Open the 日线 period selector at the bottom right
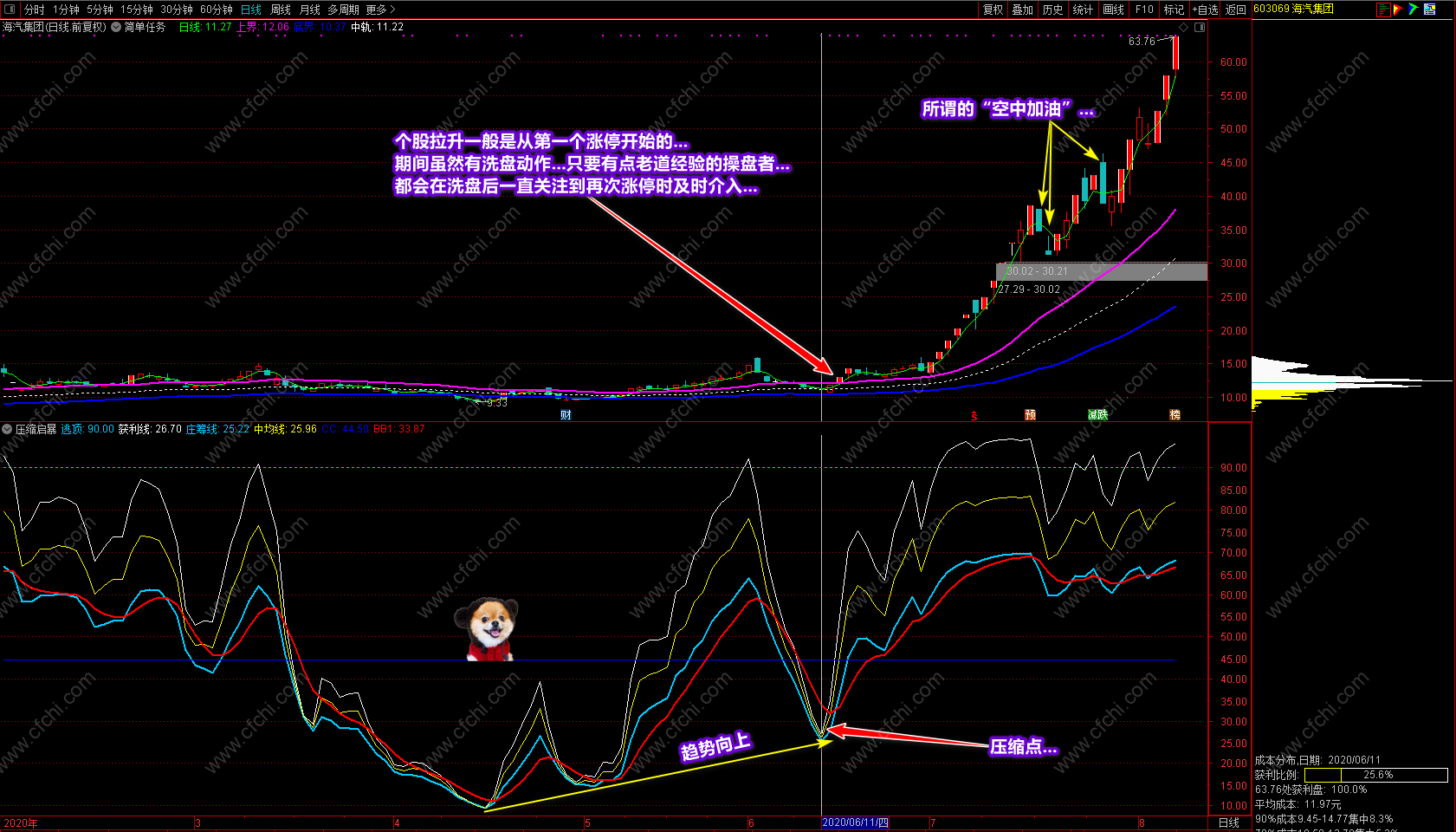Viewport: 1456px width, 832px height. click(x=1229, y=822)
